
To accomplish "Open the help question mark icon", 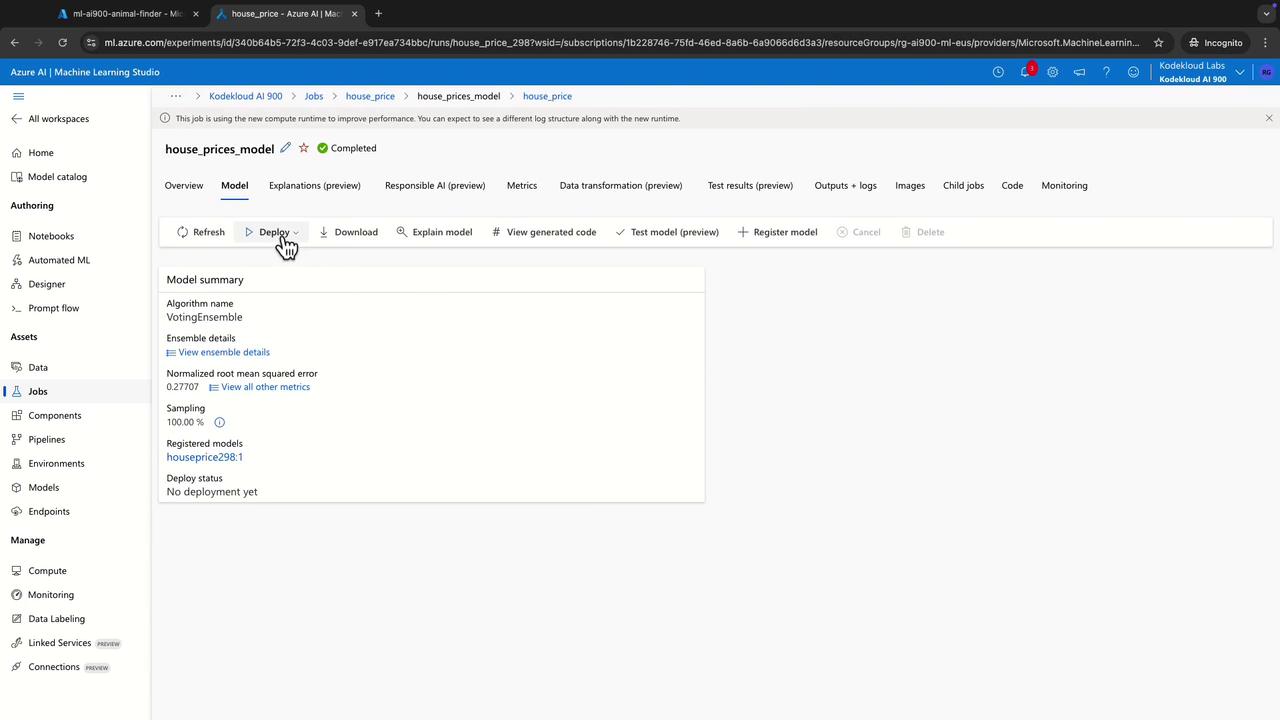I will pyautogui.click(x=1106, y=72).
